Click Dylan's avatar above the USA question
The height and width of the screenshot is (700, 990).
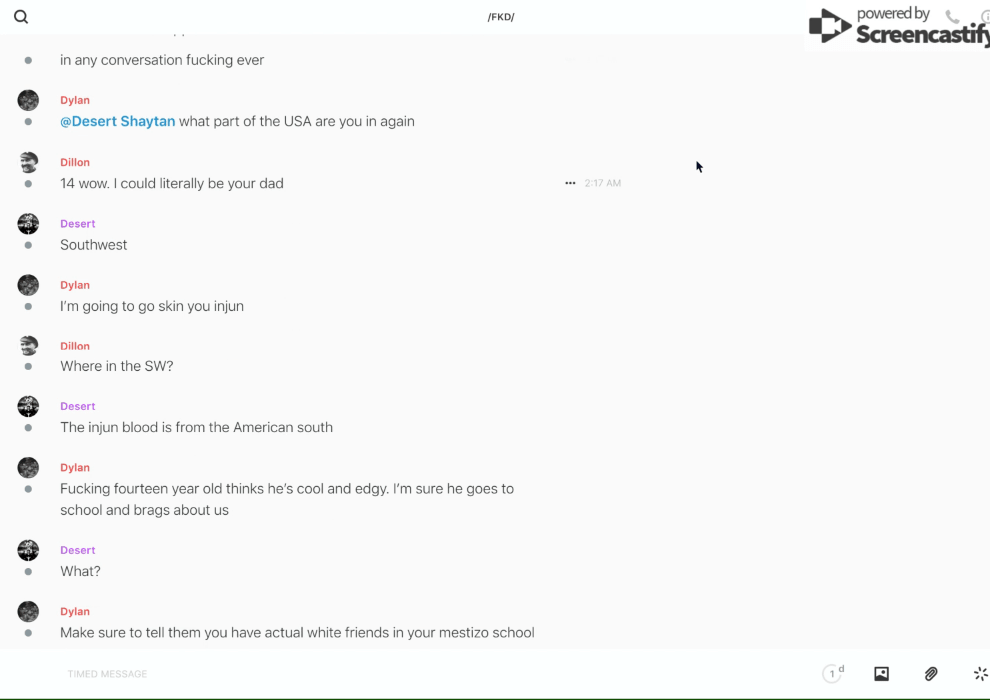[x=28, y=100]
